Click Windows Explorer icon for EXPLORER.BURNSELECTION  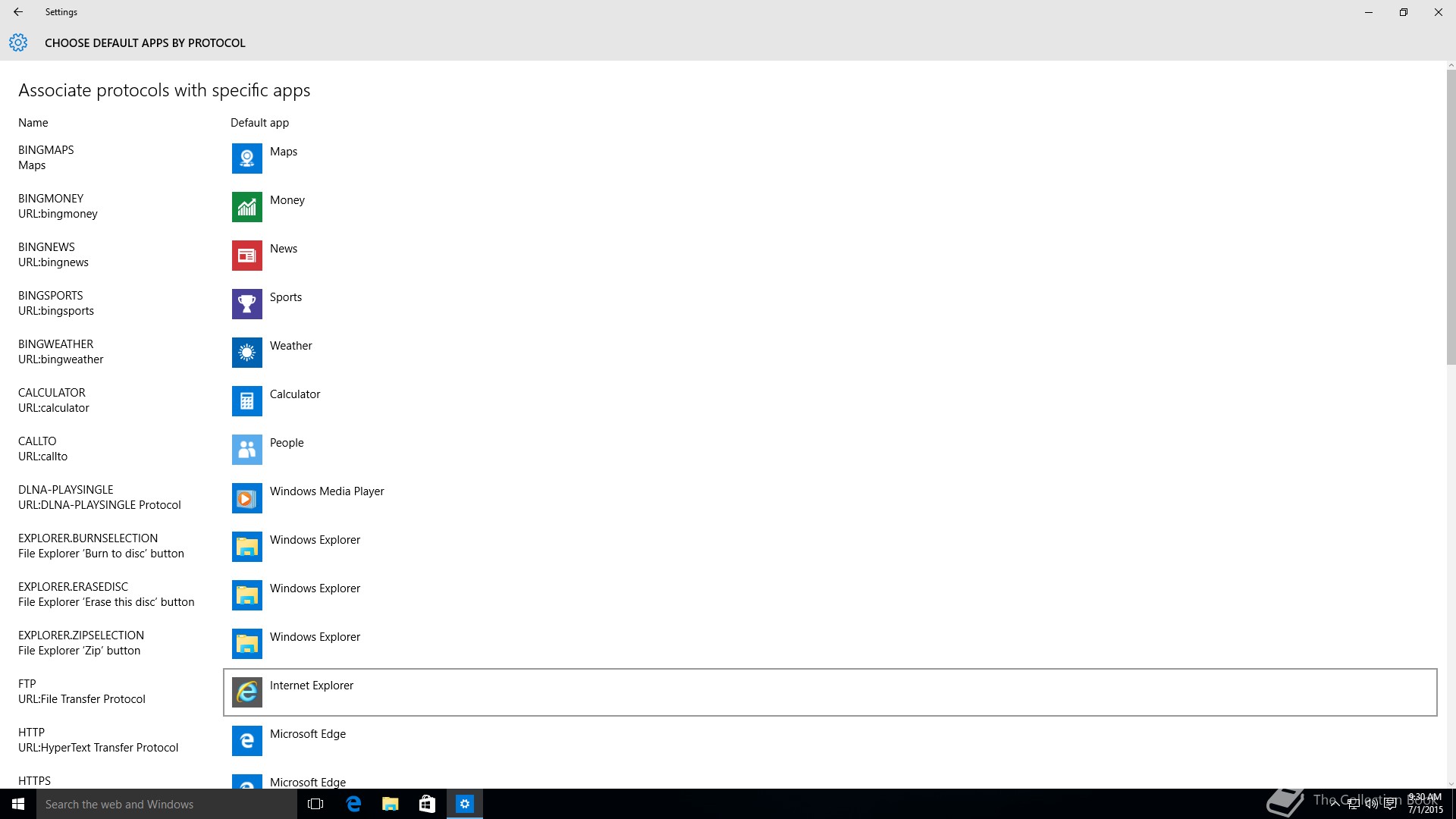(246, 547)
